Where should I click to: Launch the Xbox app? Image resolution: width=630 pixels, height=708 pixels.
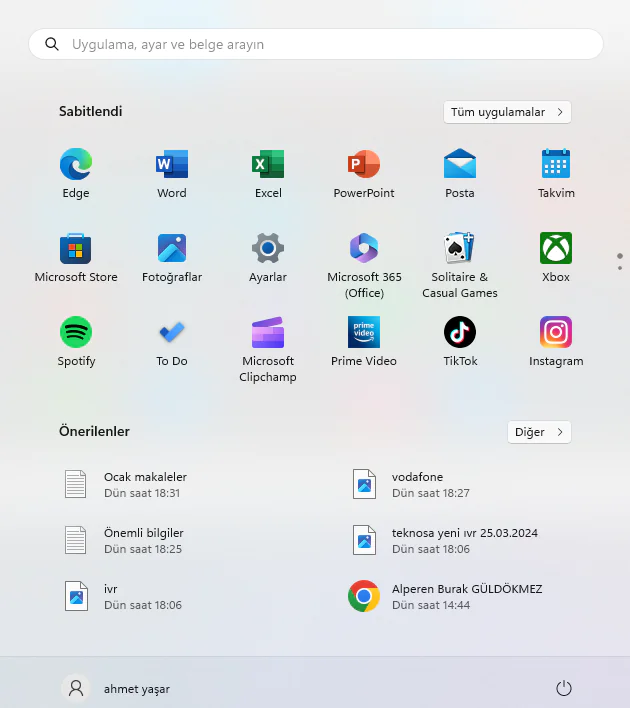[x=556, y=257]
